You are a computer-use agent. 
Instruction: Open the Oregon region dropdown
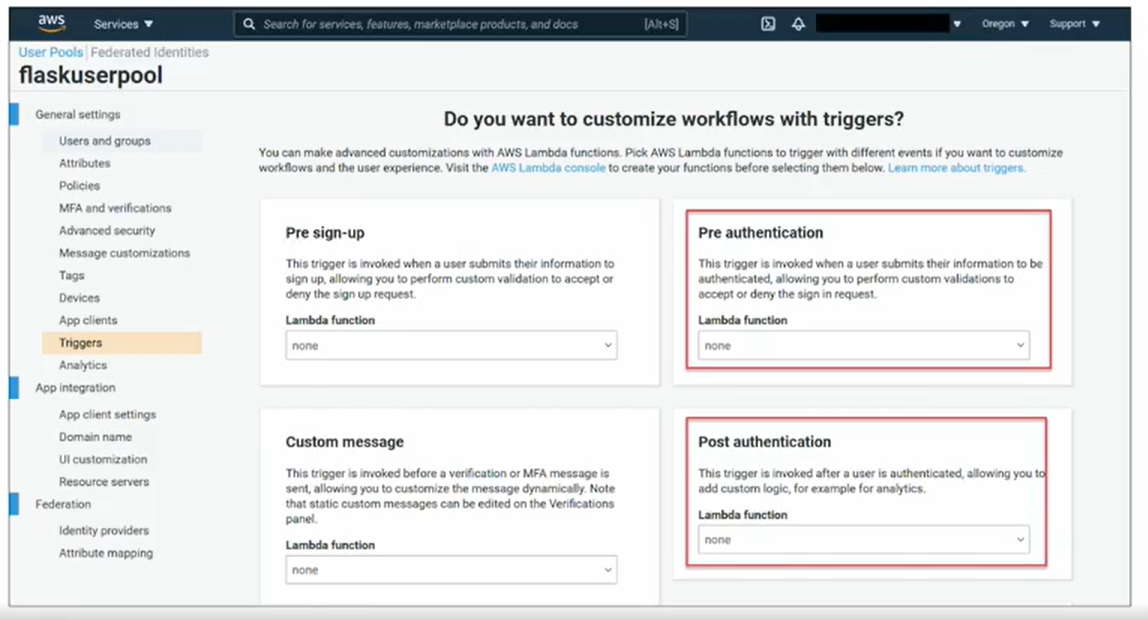(x=1005, y=24)
